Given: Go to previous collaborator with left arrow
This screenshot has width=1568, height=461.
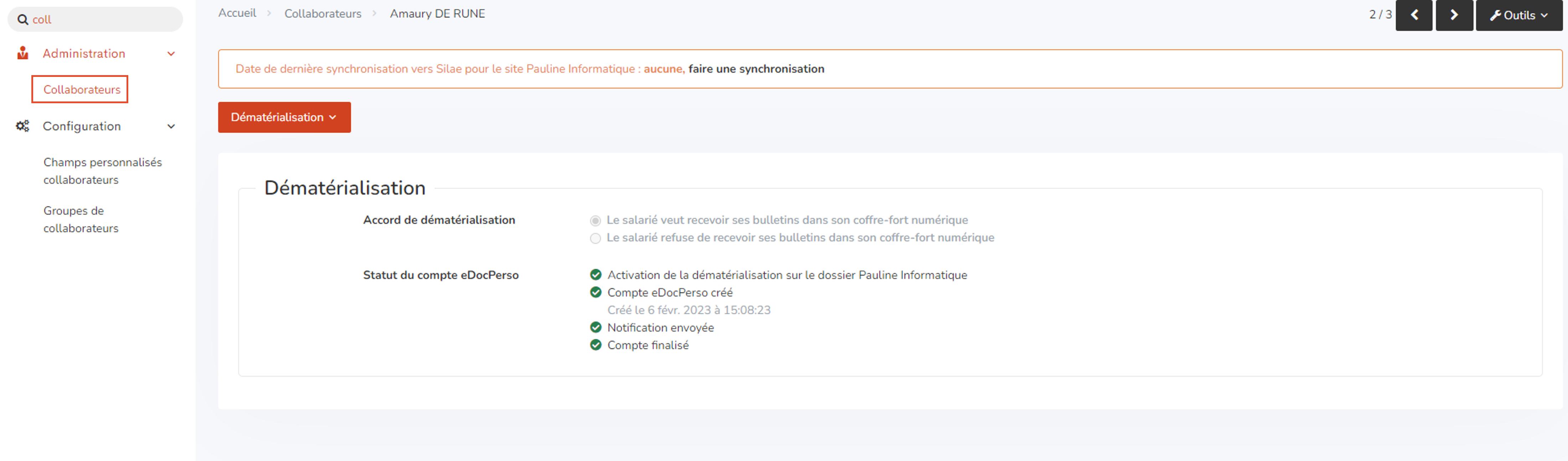Looking at the screenshot, I should (x=1413, y=15).
